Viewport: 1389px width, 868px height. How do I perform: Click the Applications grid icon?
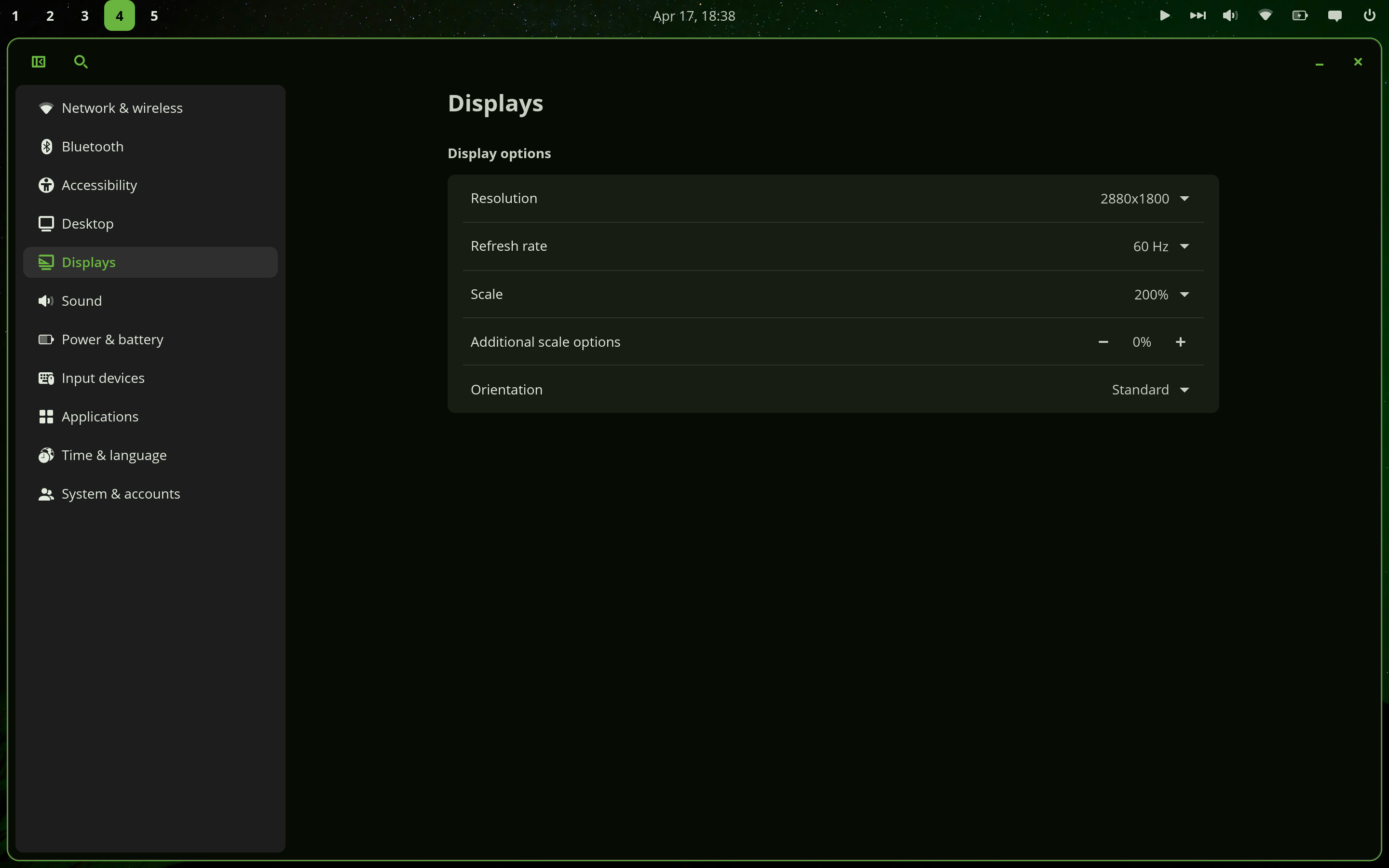46,417
